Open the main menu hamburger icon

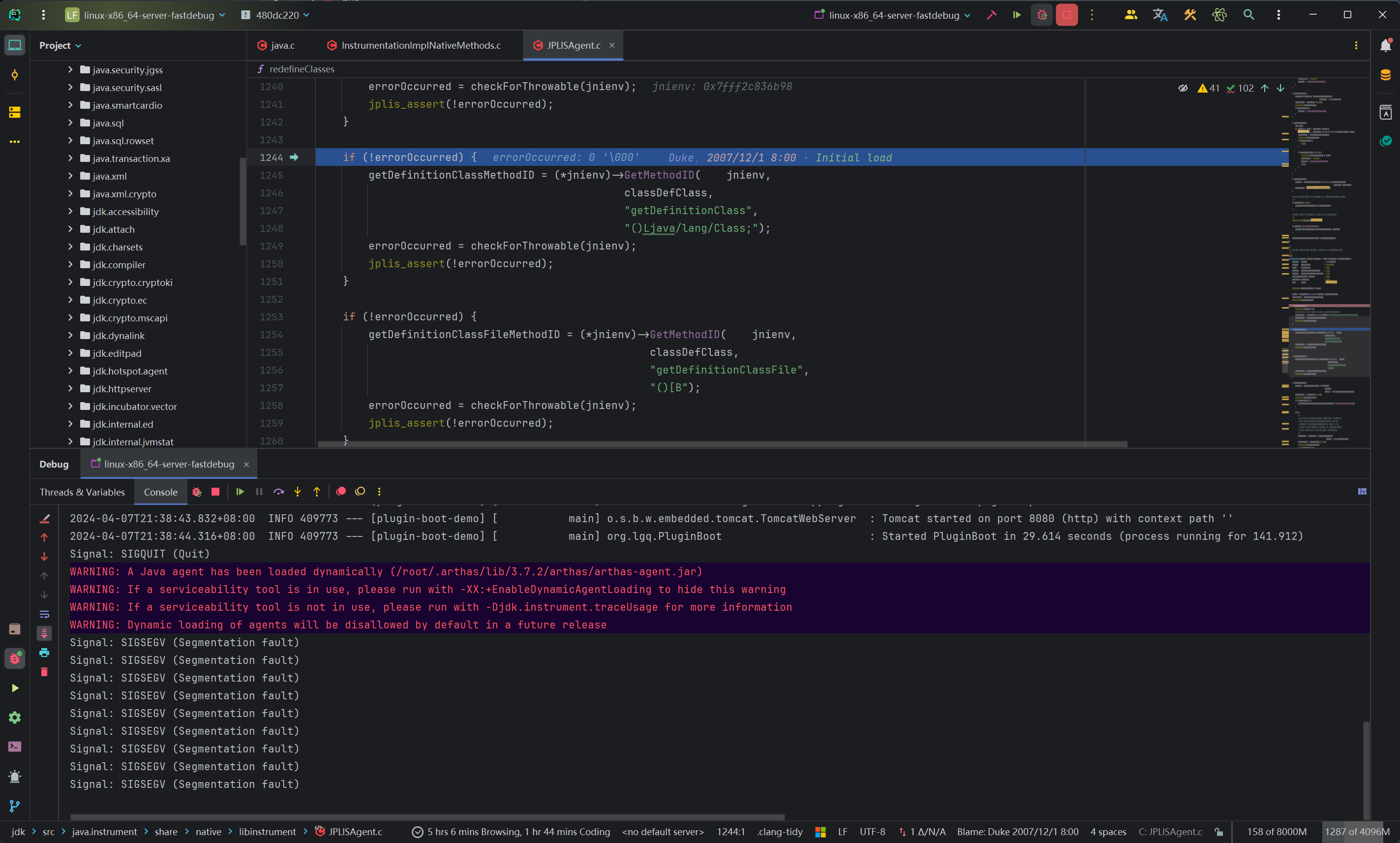coord(43,15)
